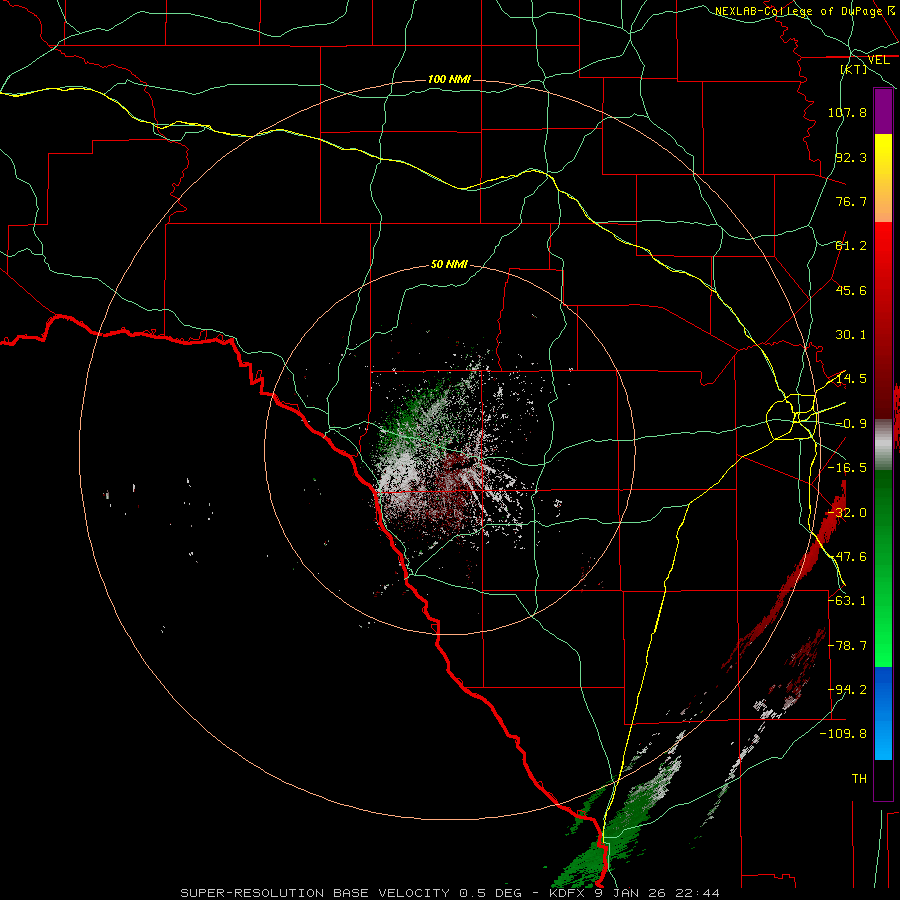The image size is (900, 900).
Task: Click the -78.7 velocity scale value
Action: coord(847,646)
